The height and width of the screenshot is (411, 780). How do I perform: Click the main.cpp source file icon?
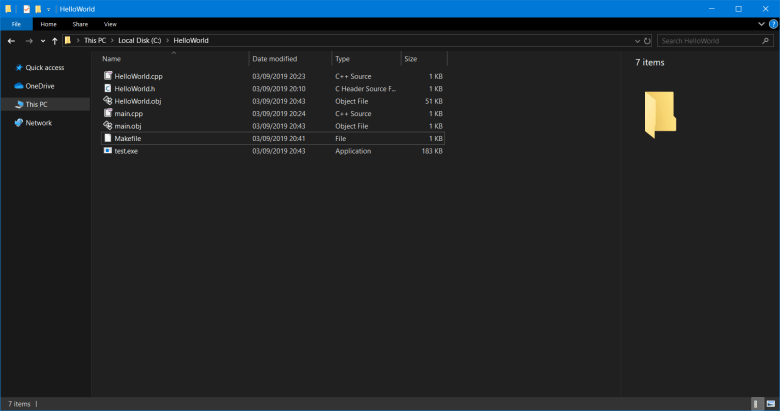[107, 113]
